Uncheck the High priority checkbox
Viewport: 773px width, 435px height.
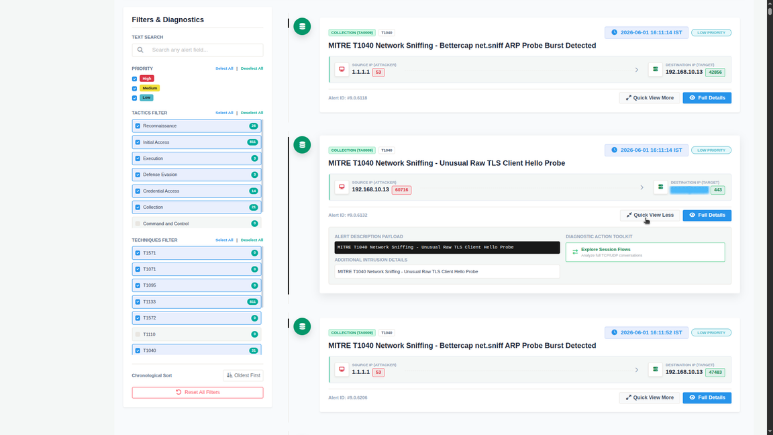(x=135, y=79)
